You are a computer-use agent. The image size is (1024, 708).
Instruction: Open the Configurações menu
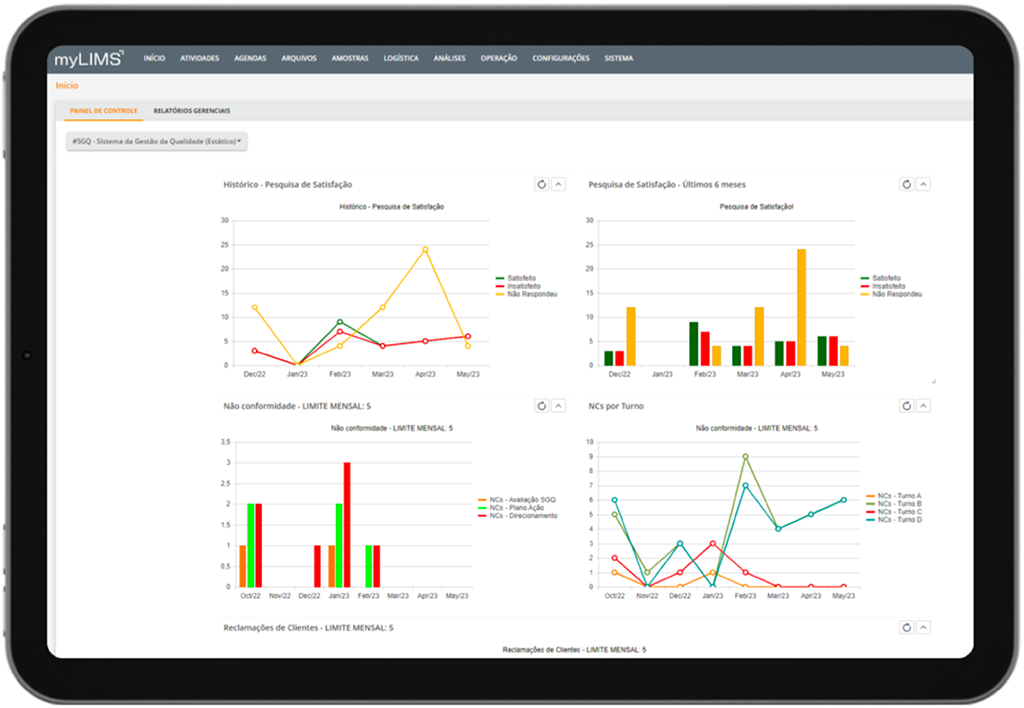pyautogui.click(x=560, y=58)
